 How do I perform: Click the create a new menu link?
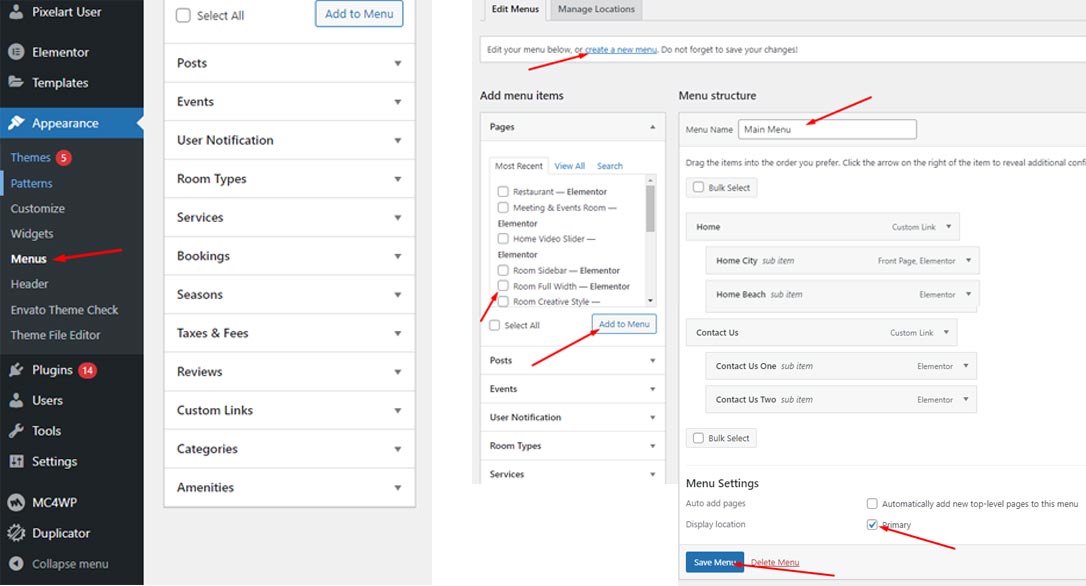[x=621, y=49]
